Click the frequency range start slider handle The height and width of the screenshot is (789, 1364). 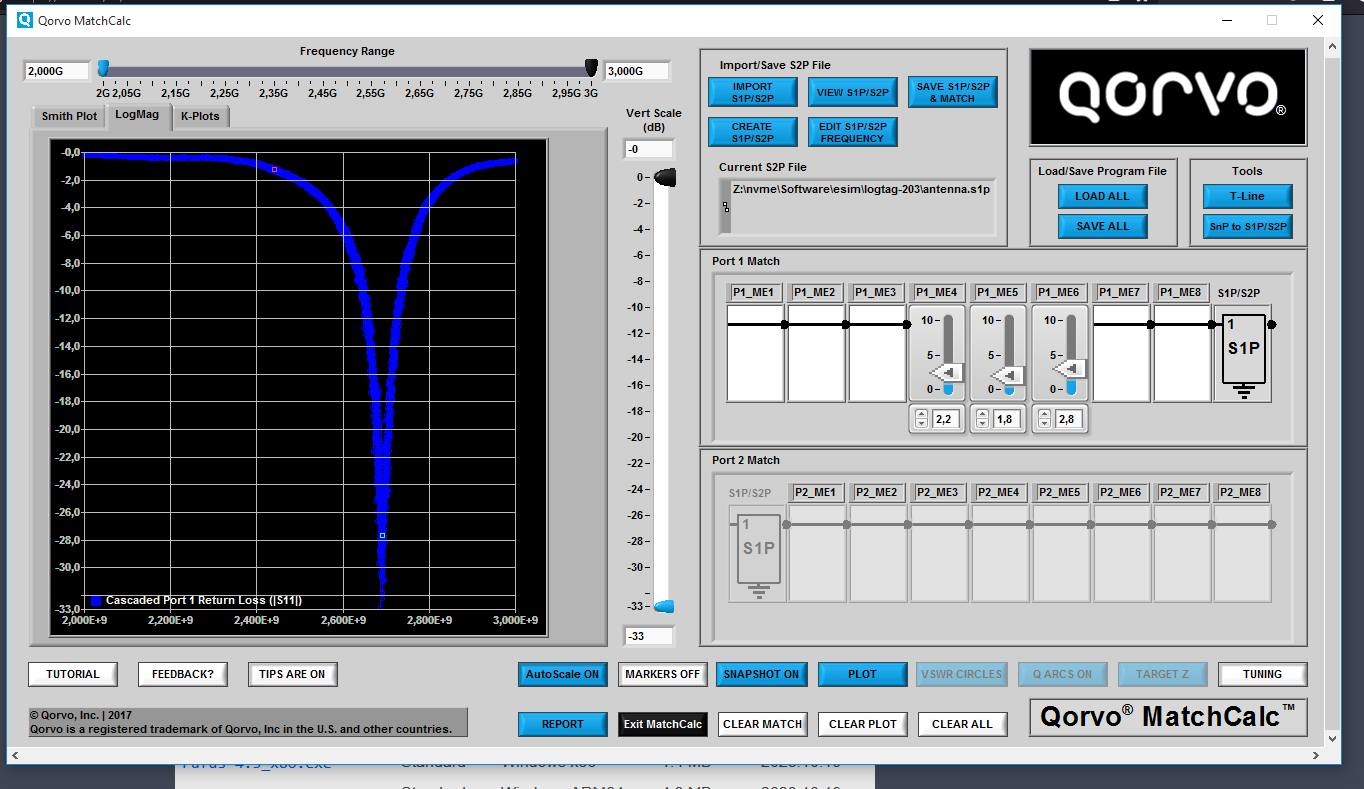[x=103, y=68]
